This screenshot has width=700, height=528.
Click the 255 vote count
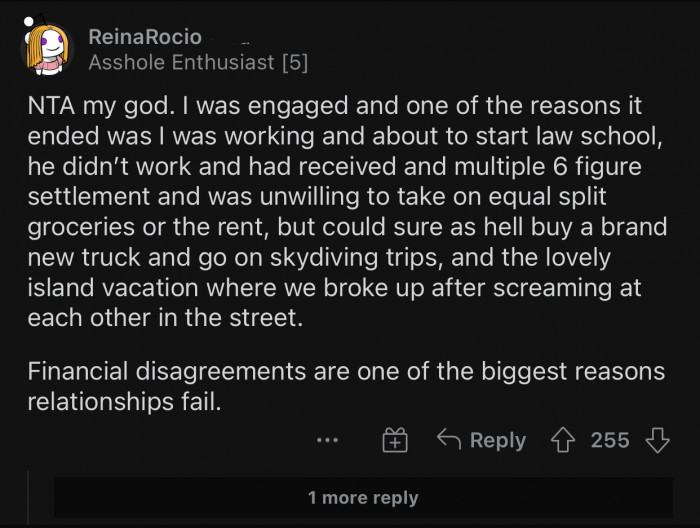click(610, 440)
